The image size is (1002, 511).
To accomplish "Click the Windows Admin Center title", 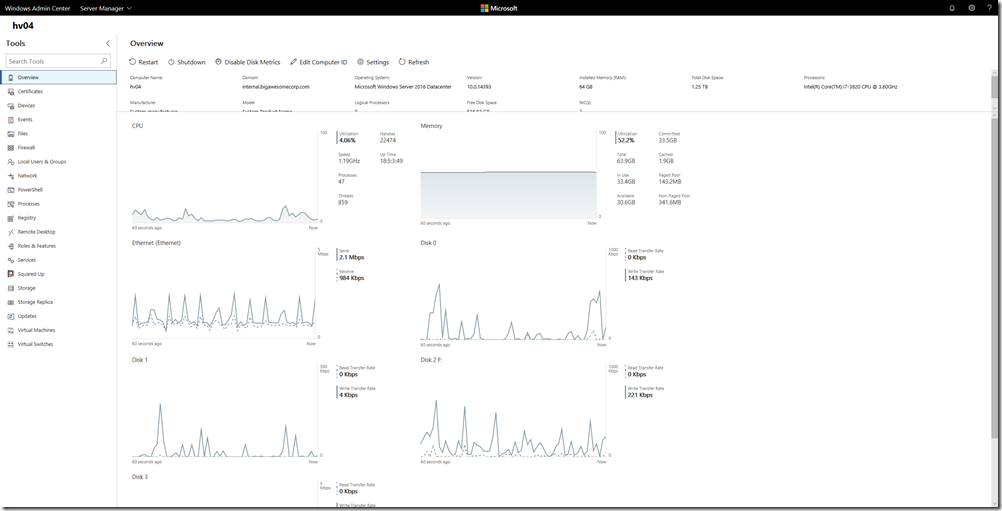I will coord(38,8).
